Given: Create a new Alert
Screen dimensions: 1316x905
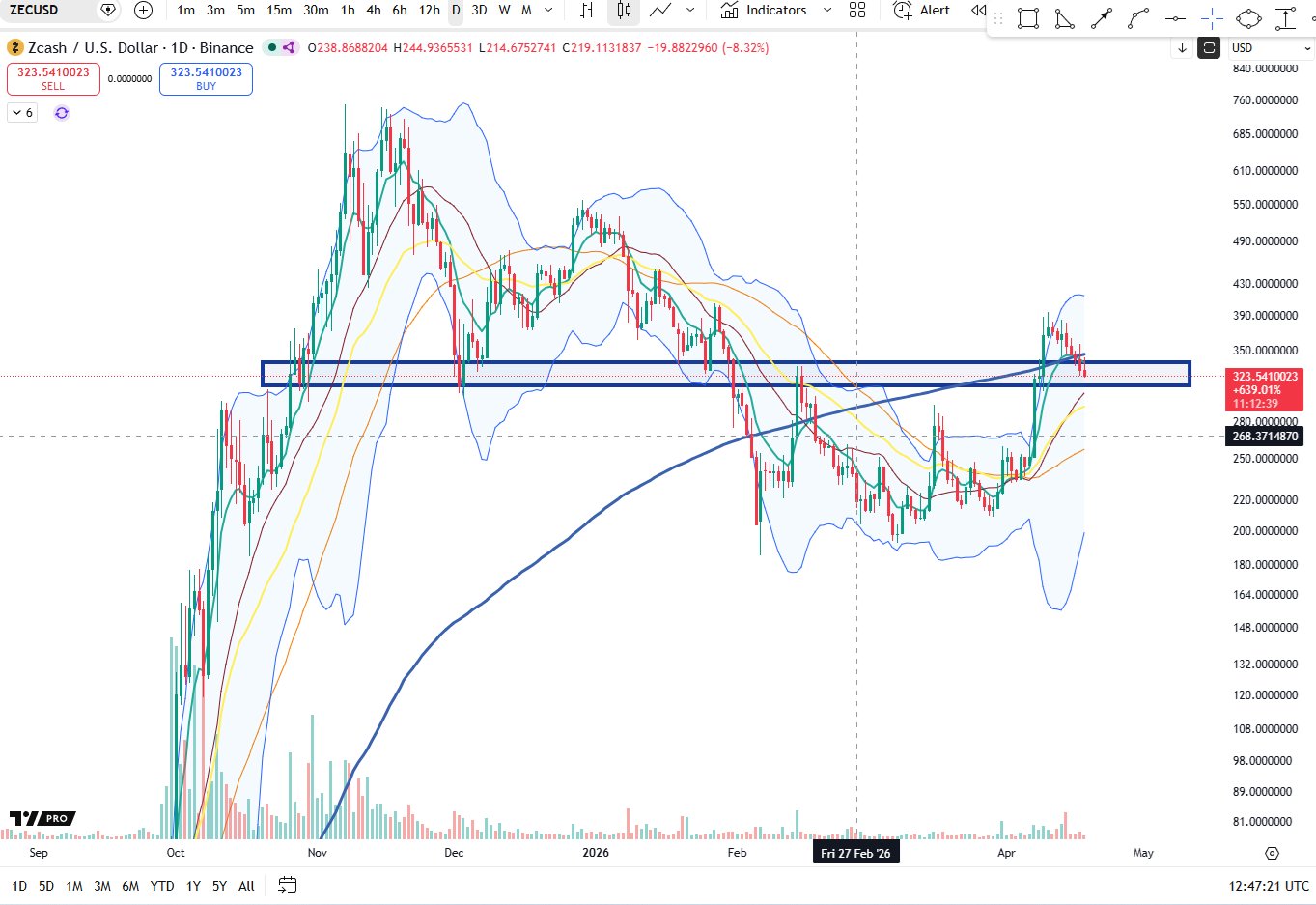Looking at the screenshot, I should coord(922,10).
